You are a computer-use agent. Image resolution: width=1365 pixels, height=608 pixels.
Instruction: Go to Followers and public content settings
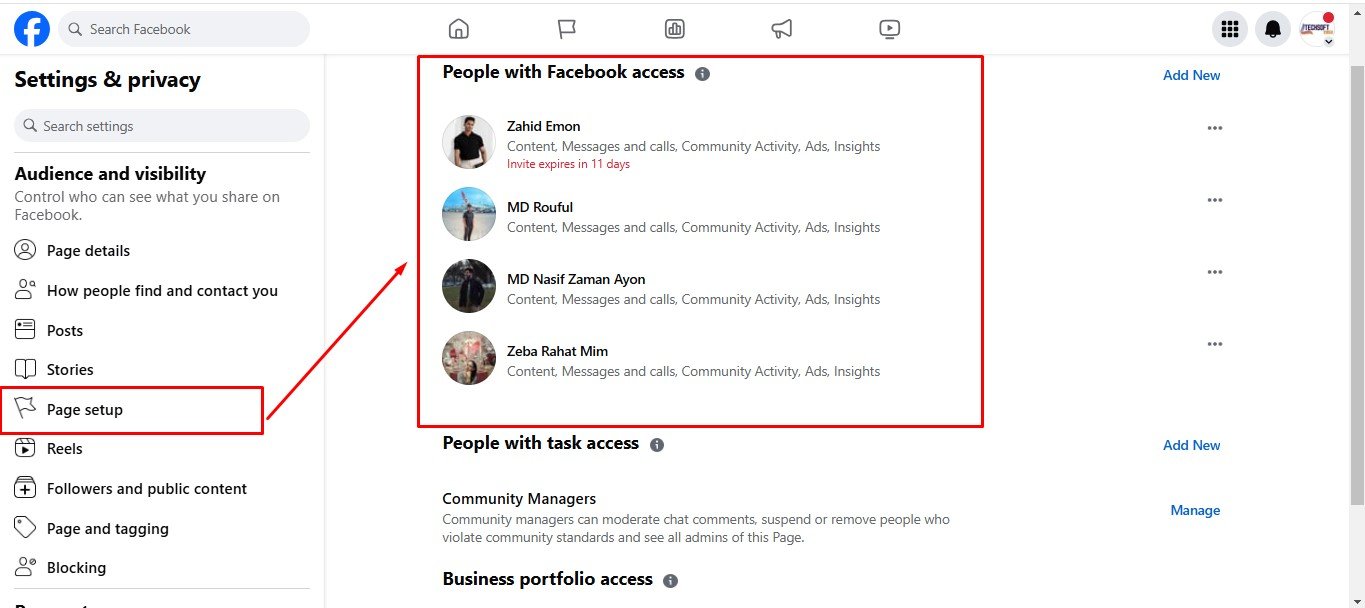146,489
